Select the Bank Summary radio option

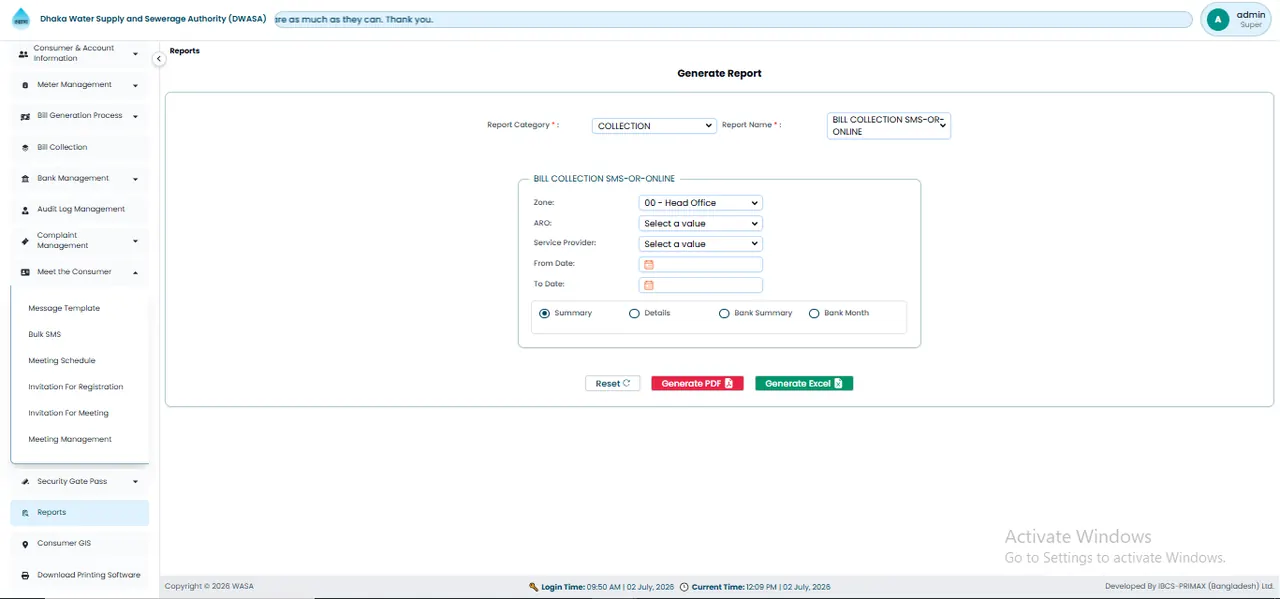[x=724, y=313]
